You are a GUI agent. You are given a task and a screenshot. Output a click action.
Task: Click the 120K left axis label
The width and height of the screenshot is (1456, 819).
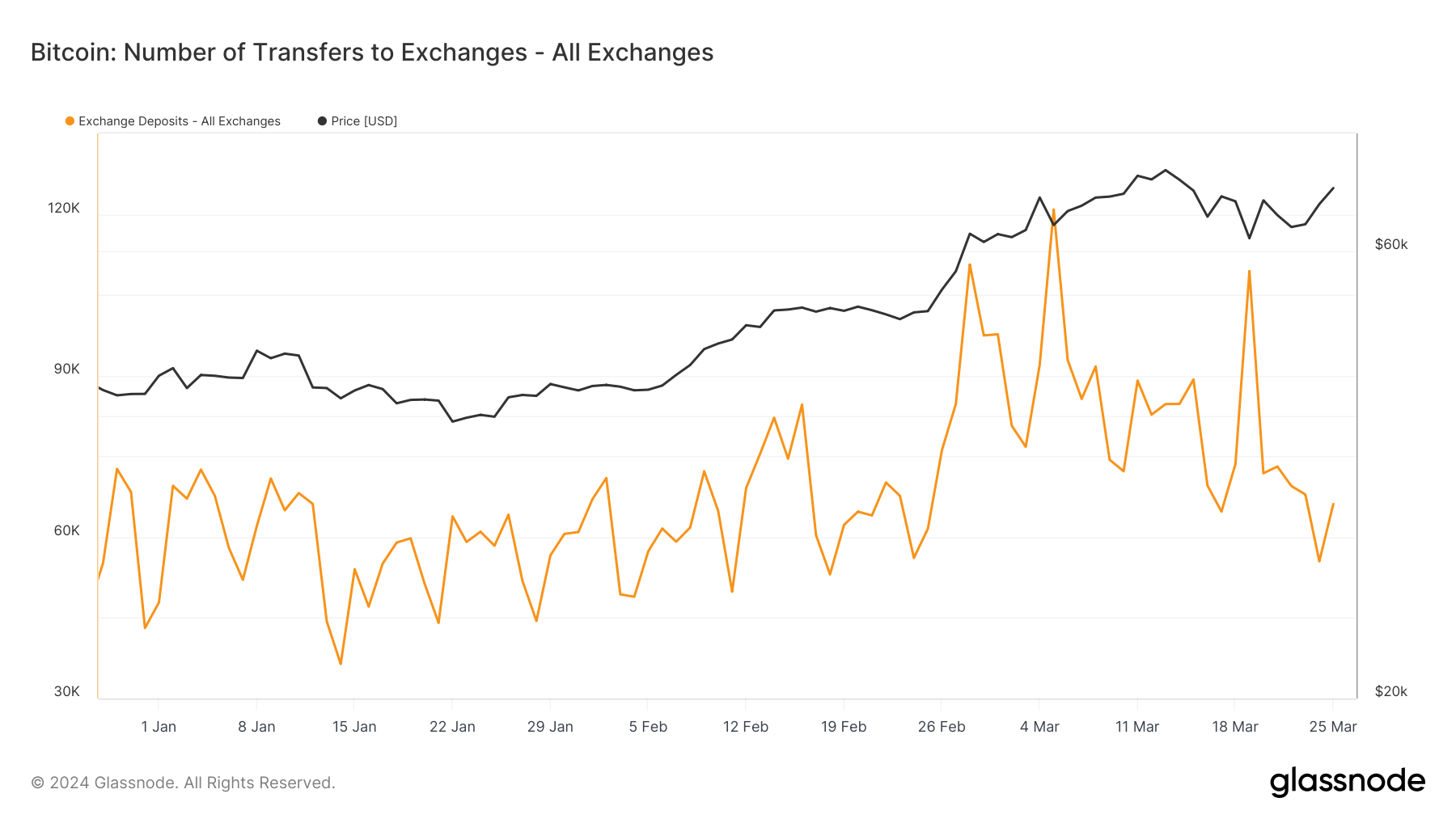coord(64,208)
